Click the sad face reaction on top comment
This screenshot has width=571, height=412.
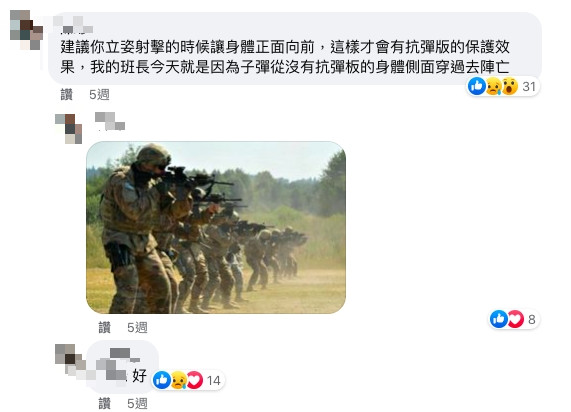click(x=493, y=86)
